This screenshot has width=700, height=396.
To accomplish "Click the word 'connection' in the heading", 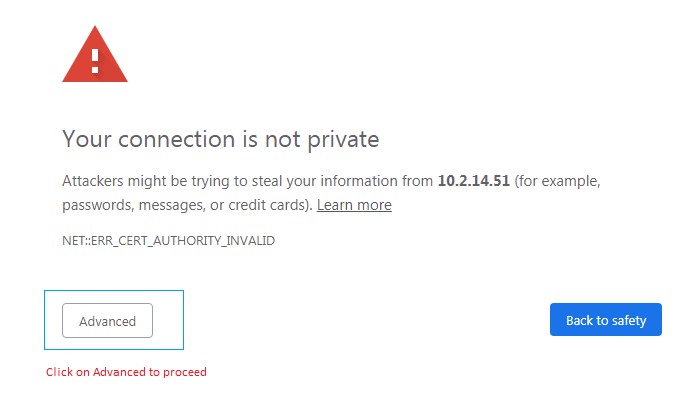I will point(176,139).
